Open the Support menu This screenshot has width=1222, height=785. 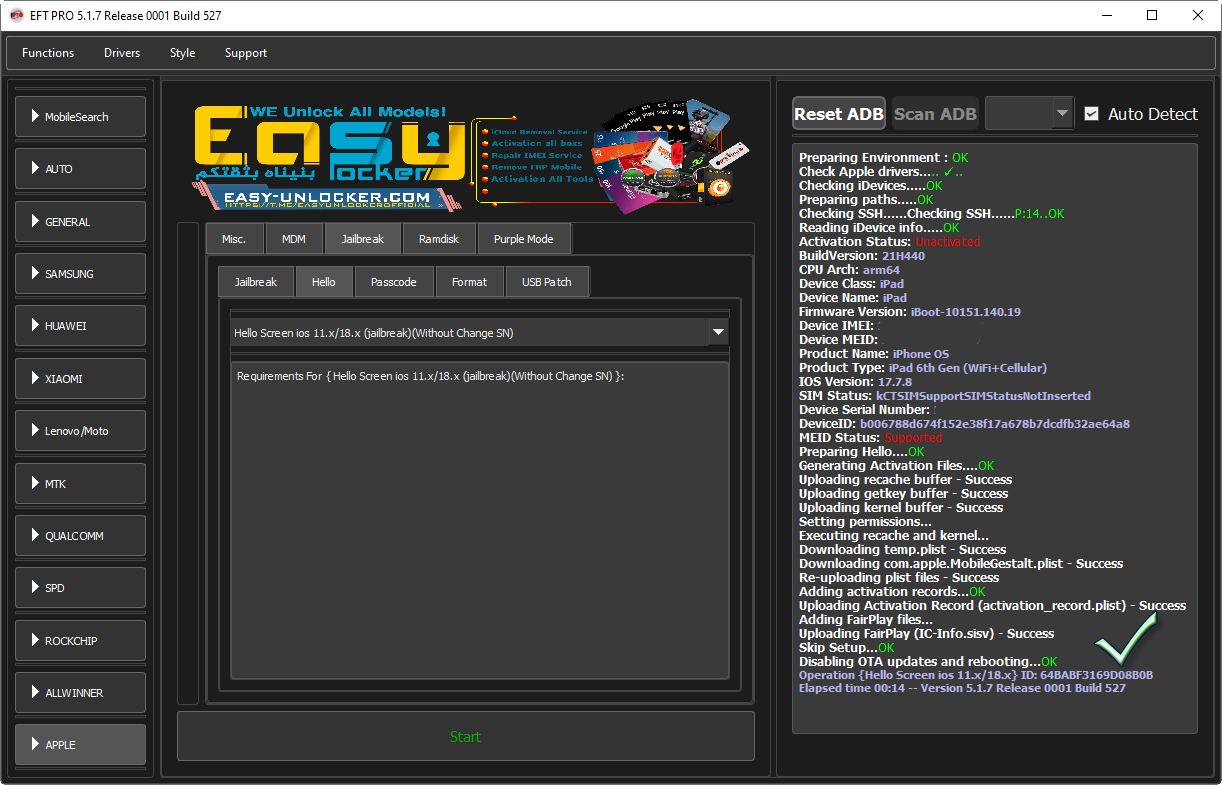(x=246, y=53)
